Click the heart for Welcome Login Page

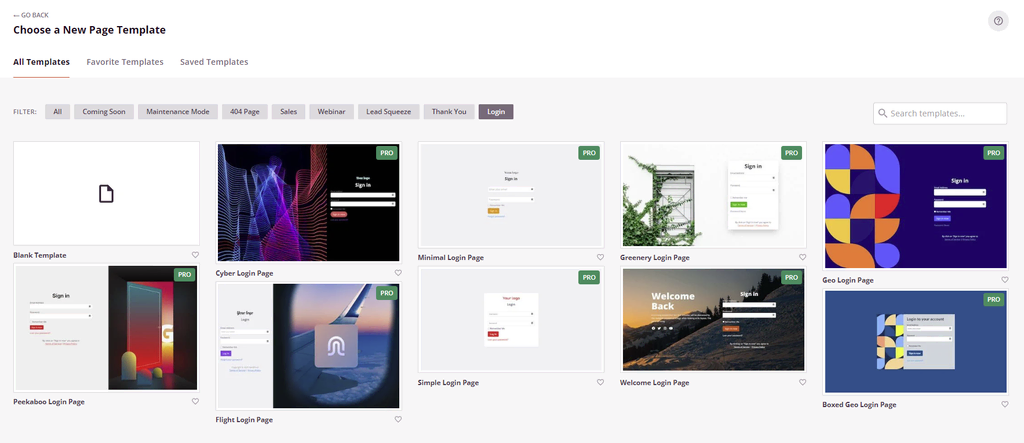click(x=803, y=382)
